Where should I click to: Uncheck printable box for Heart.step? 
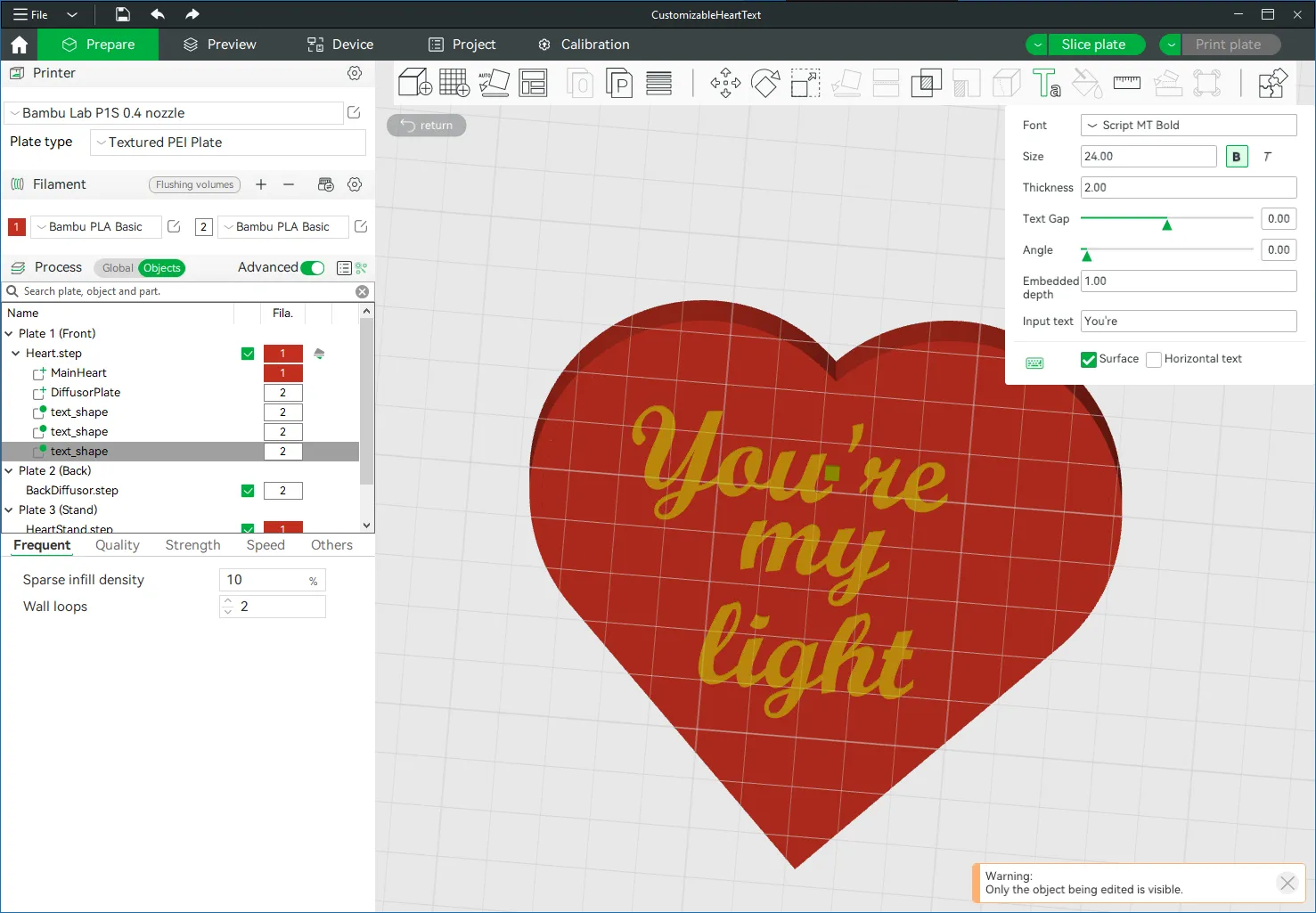click(x=248, y=354)
